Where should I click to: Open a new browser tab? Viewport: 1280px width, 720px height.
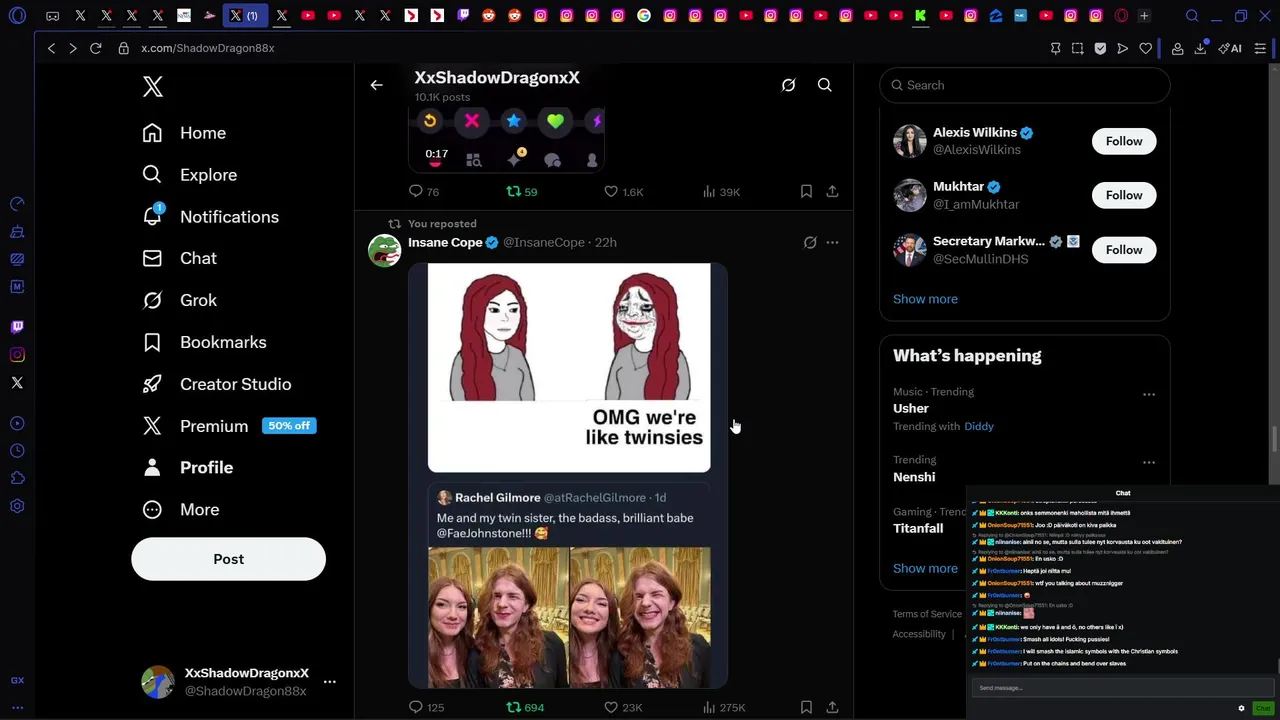tap(1144, 16)
